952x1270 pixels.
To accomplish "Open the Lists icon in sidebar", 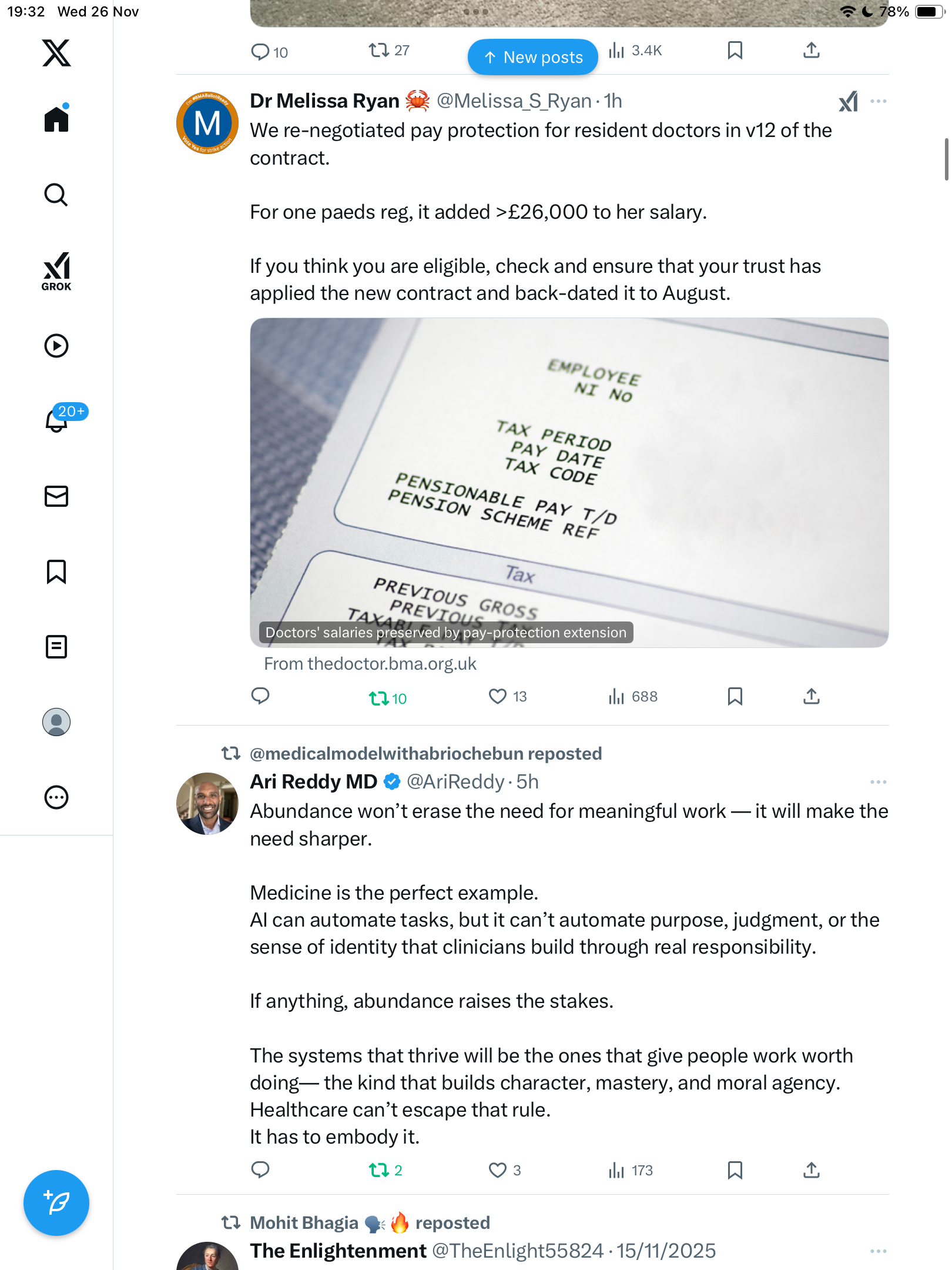I will point(56,647).
